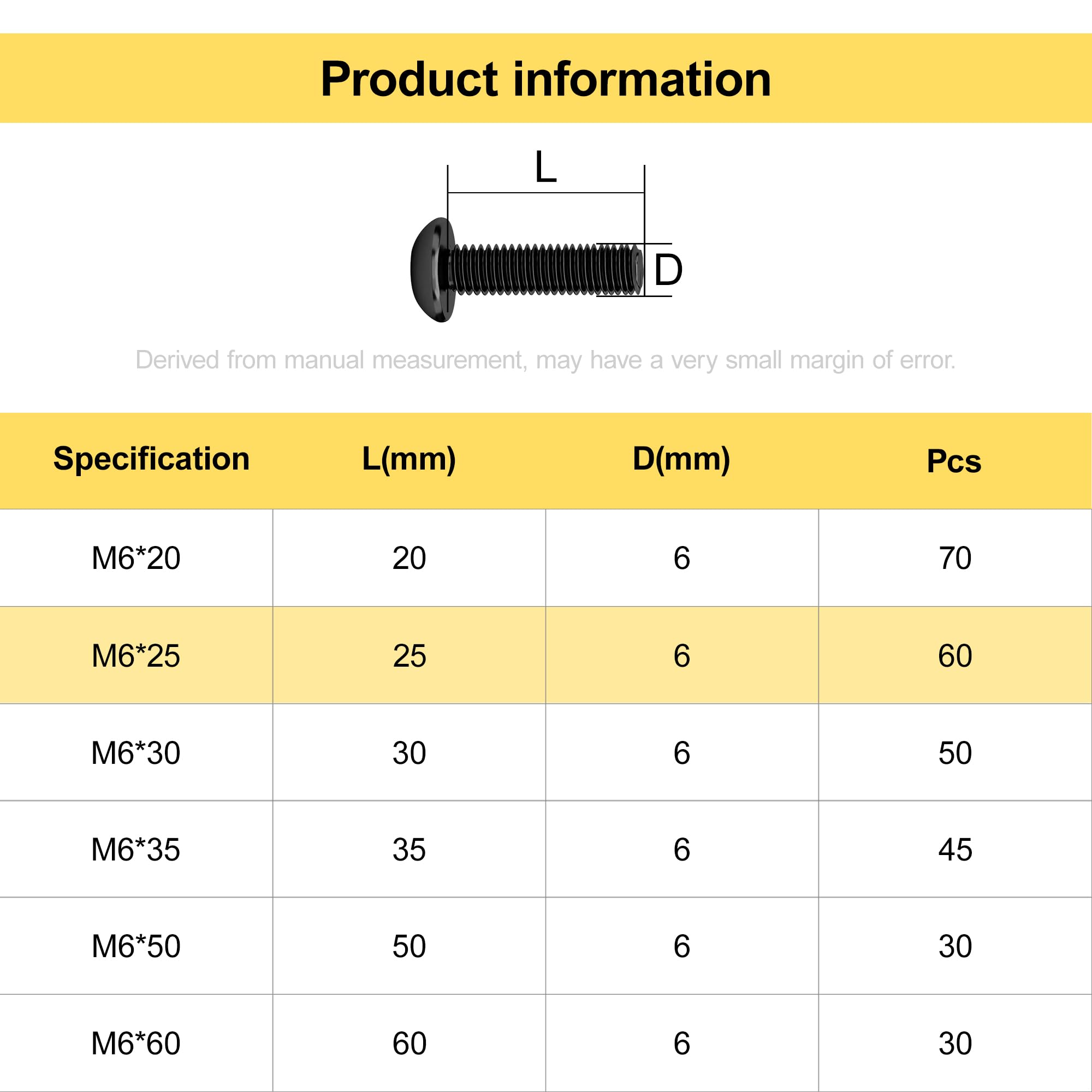
Task: Click the L dimension label above screw
Action: coord(546,167)
